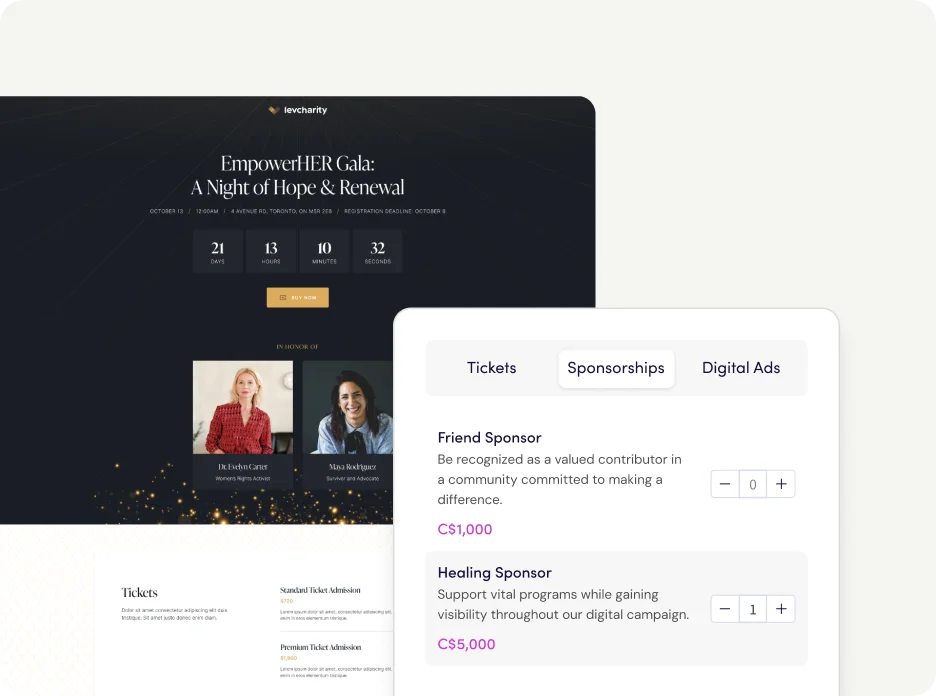Viewport: 936px width, 696px height.
Task: Open the Digital Ads tab
Action: [741, 368]
